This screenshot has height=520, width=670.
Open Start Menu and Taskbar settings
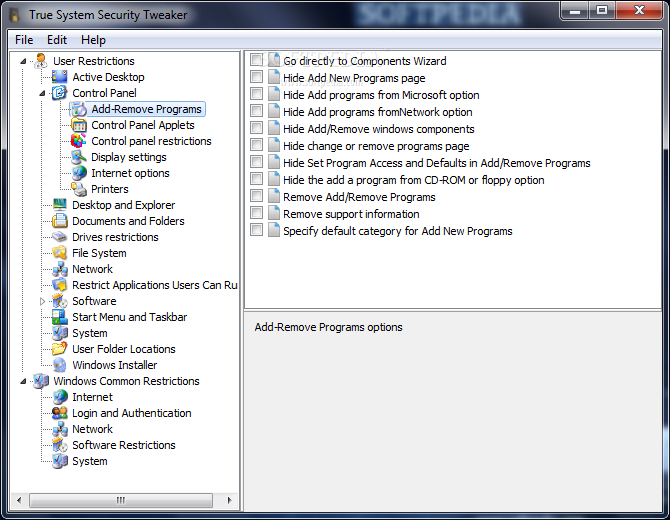pyautogui.click(x=129, y=317)
